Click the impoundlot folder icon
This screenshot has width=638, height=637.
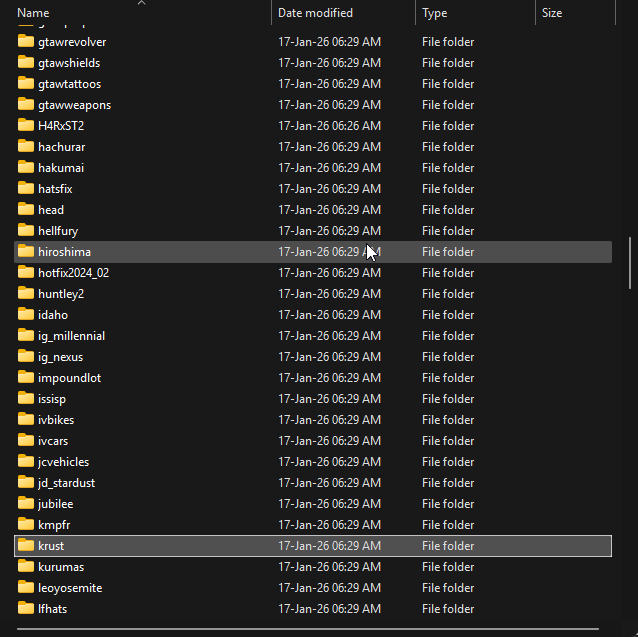click(x=26, y=377)
